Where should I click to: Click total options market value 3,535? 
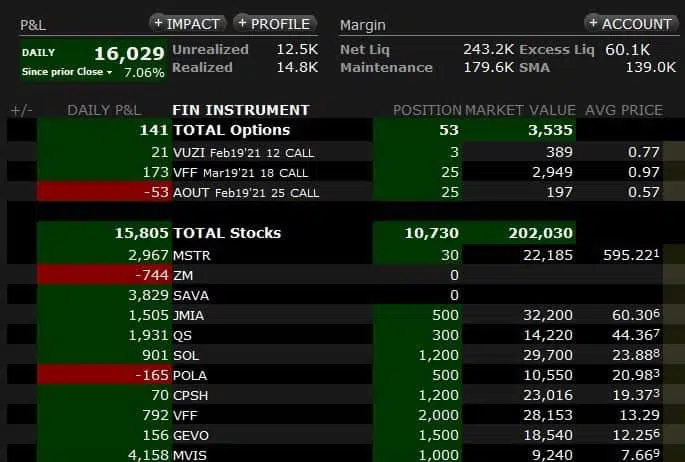point(550,130)
